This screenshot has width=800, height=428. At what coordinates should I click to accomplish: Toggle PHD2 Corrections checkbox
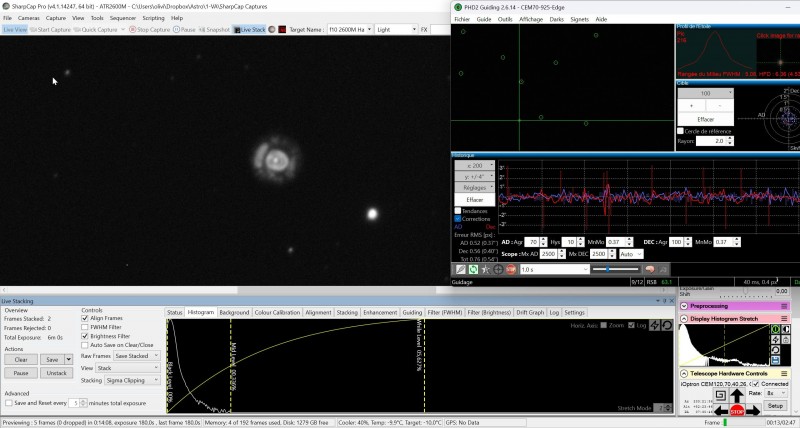(458, 219)
